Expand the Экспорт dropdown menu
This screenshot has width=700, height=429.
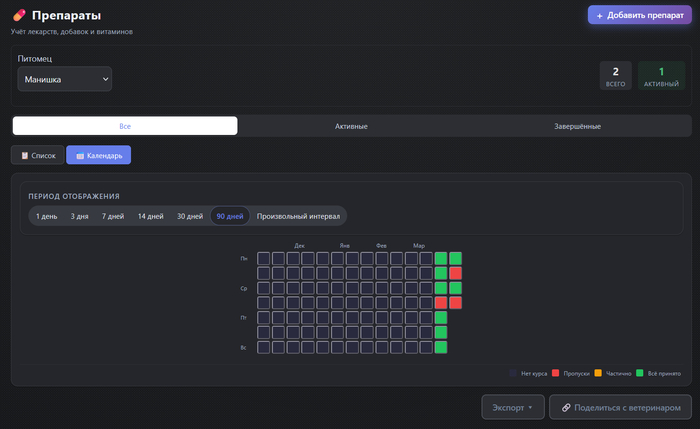[513, 407]
